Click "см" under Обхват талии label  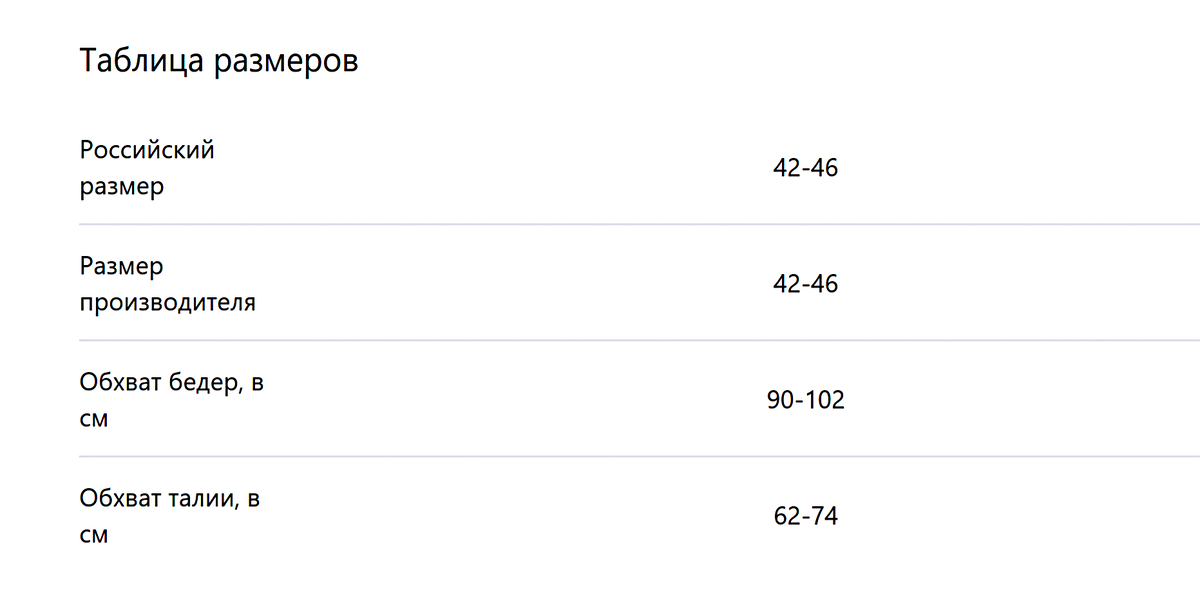pos(93,535)
